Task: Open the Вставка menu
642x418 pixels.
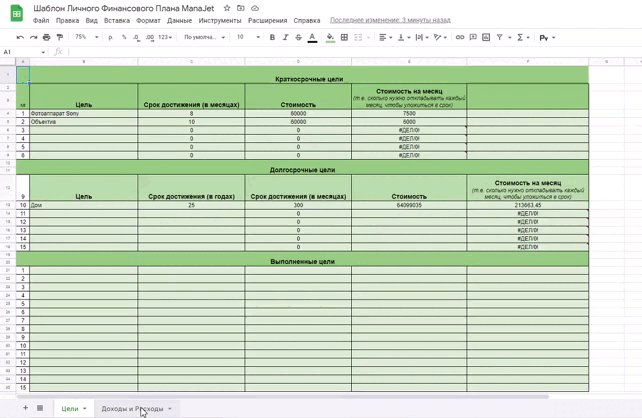Action: click(x=117, y=20)
